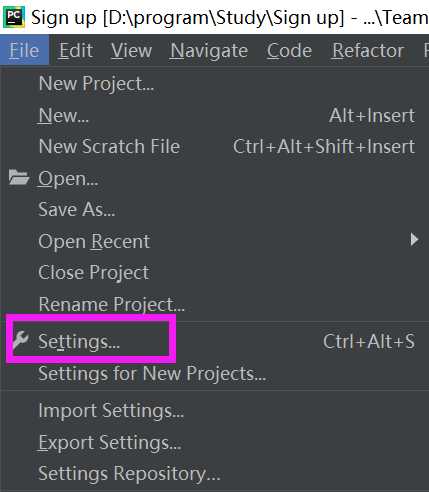This screenshot has width=429, height=492.
Task: Open the File menu
Action: 24,51
